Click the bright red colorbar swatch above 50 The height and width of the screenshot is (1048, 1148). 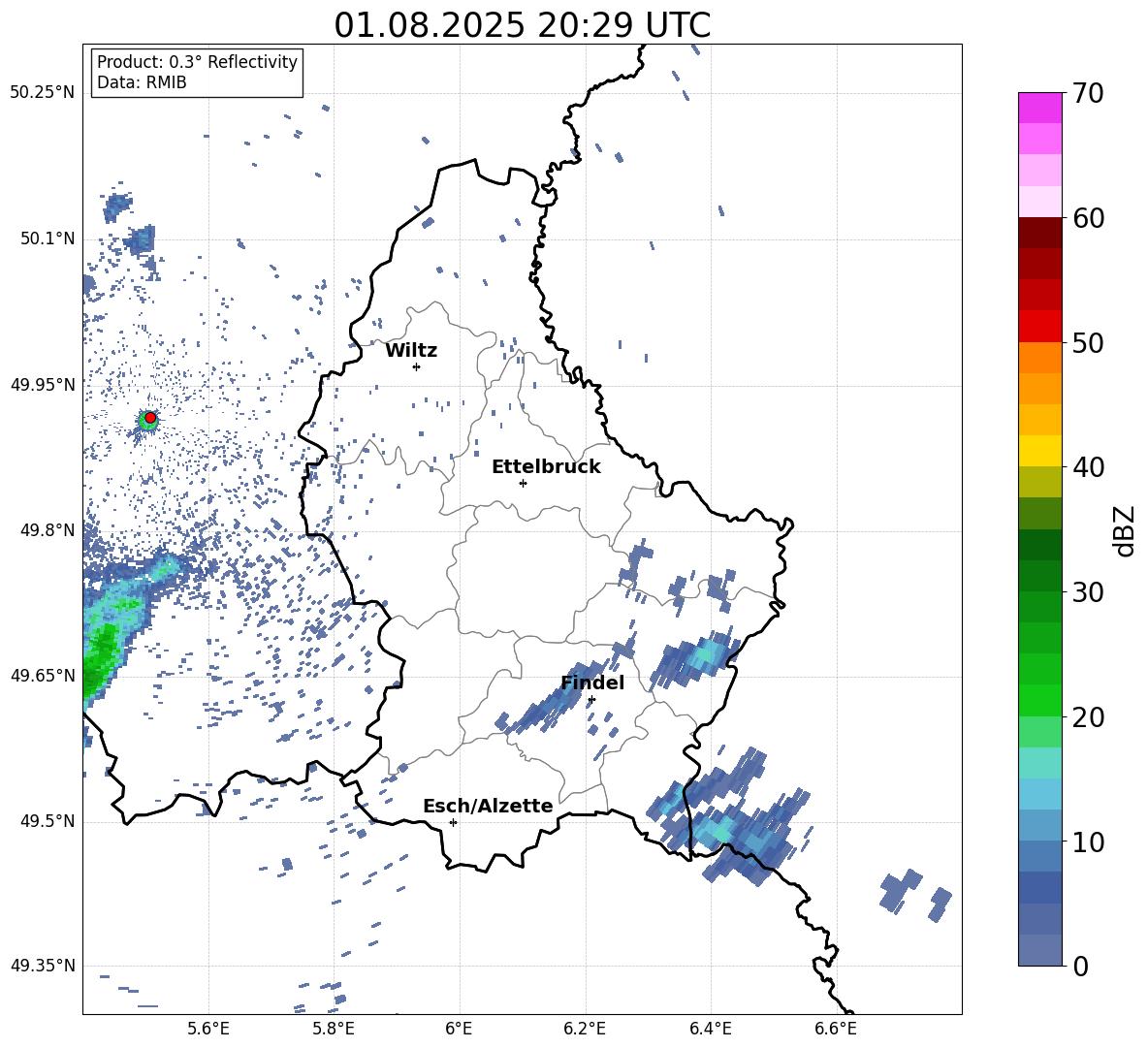click(1040, 327)
